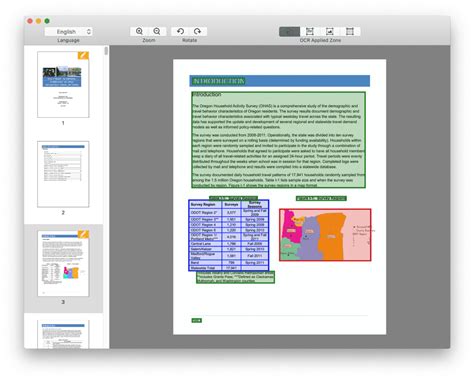
Task: Open page 1 thumbnail
Action: (63, 84)
